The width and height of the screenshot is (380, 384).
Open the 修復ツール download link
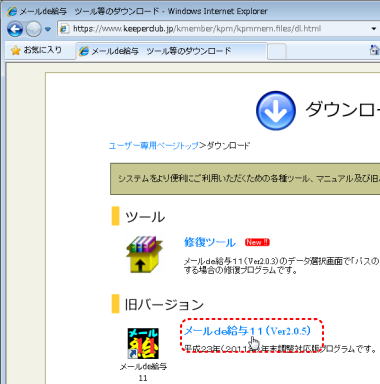coord(210,242)
